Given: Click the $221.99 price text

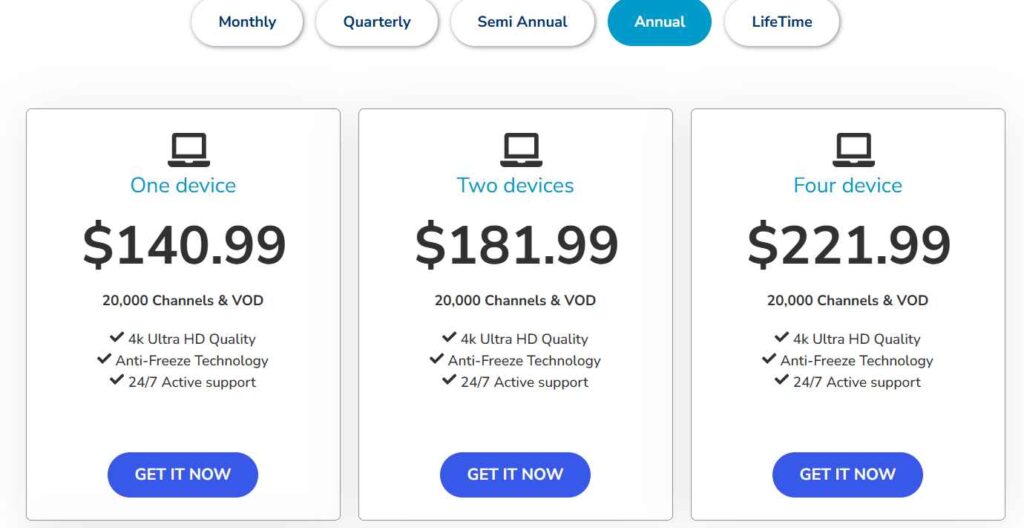Looking at the screenshot, I should [x=848, y=245].
